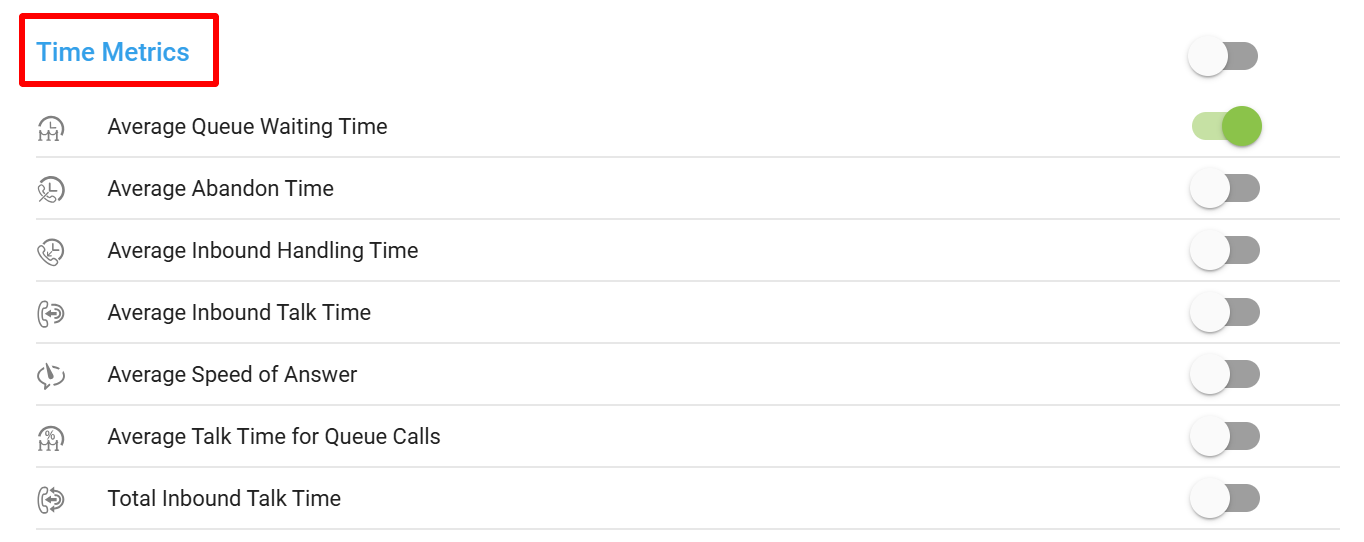Turn on Total Inbound Talk Time toggle
Screen dimensions: 1364x542
[x=1225, y=499]
